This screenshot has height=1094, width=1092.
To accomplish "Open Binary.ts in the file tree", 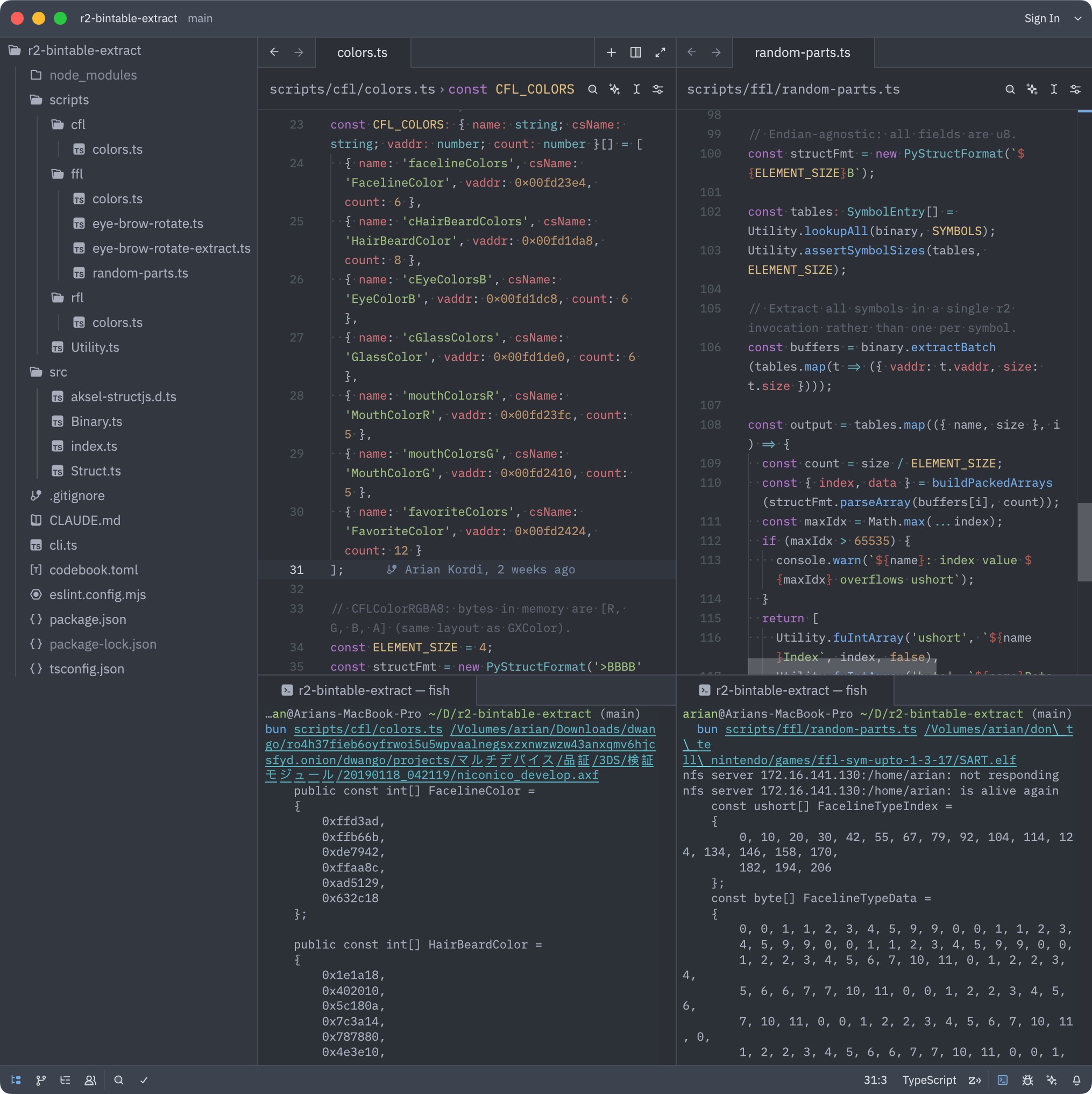I will coord(96,421).
